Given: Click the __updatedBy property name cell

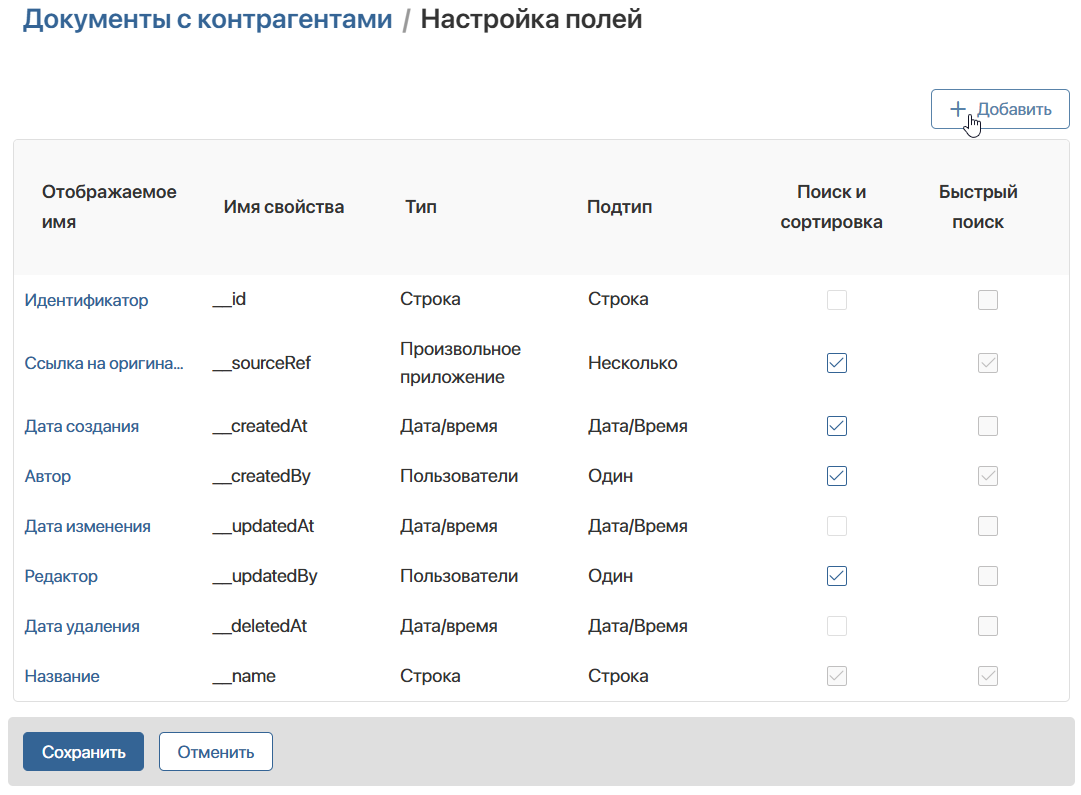Looking at the screenshot, I should tap(265, 576).
